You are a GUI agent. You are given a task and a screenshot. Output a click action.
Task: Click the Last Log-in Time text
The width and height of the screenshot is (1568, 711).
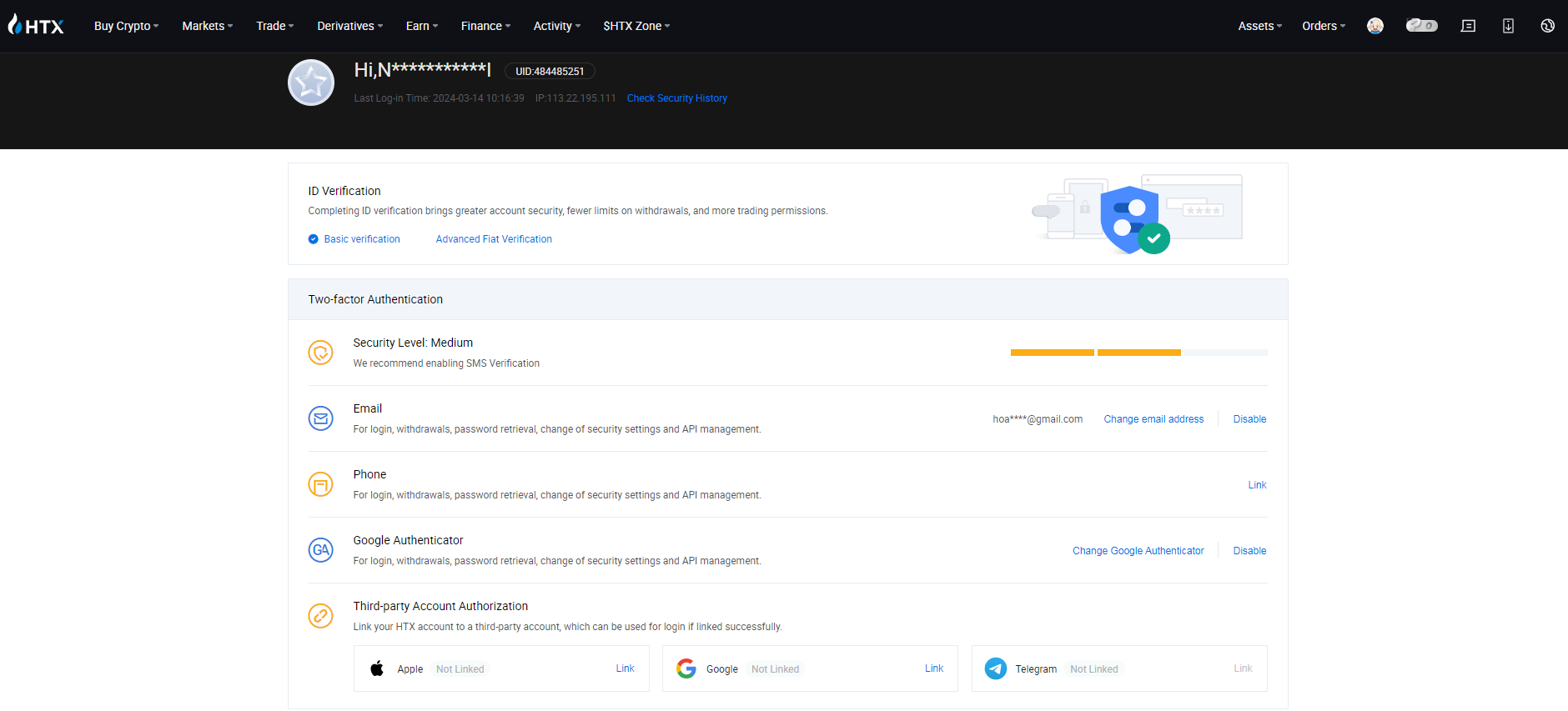(x=439, y=98)
